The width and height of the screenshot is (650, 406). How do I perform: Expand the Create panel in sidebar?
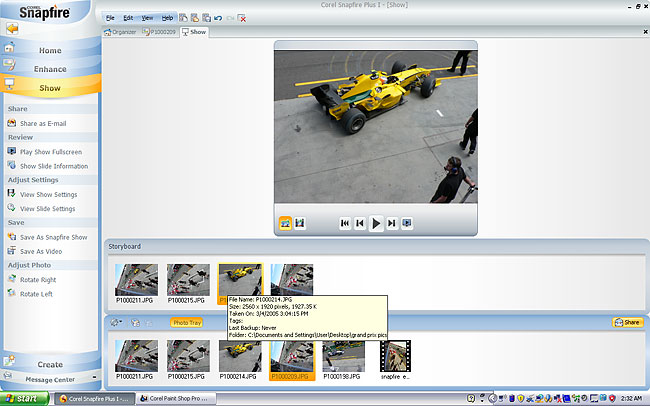click(x=50, y=364)
